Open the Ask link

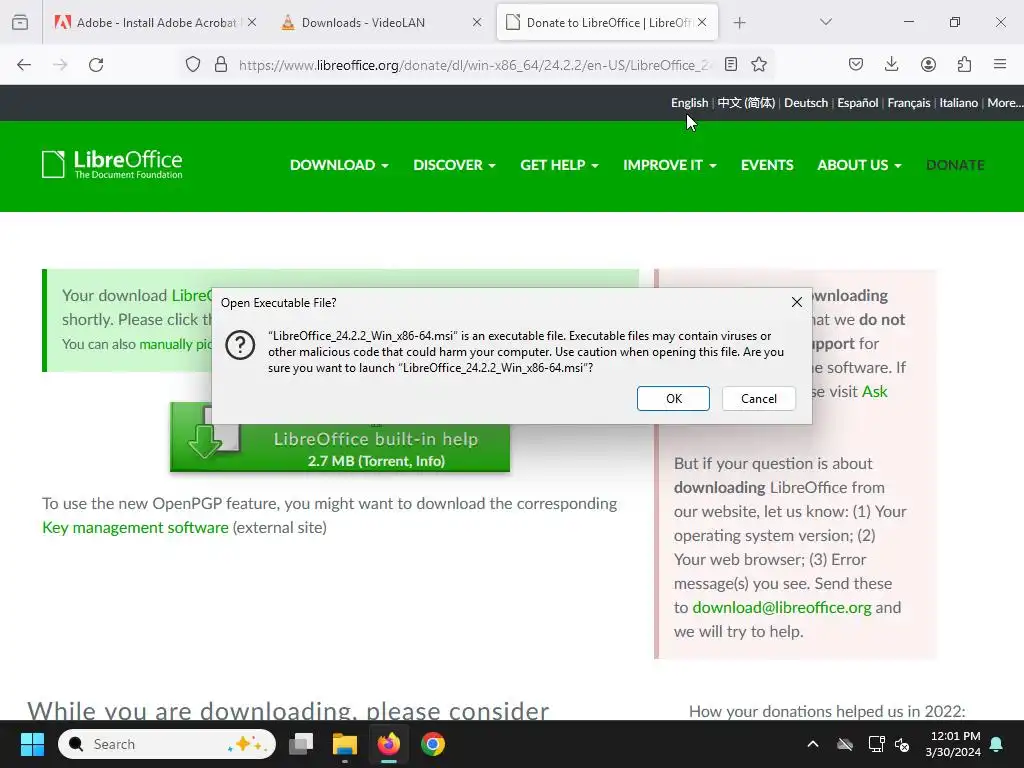coord(874,391)
